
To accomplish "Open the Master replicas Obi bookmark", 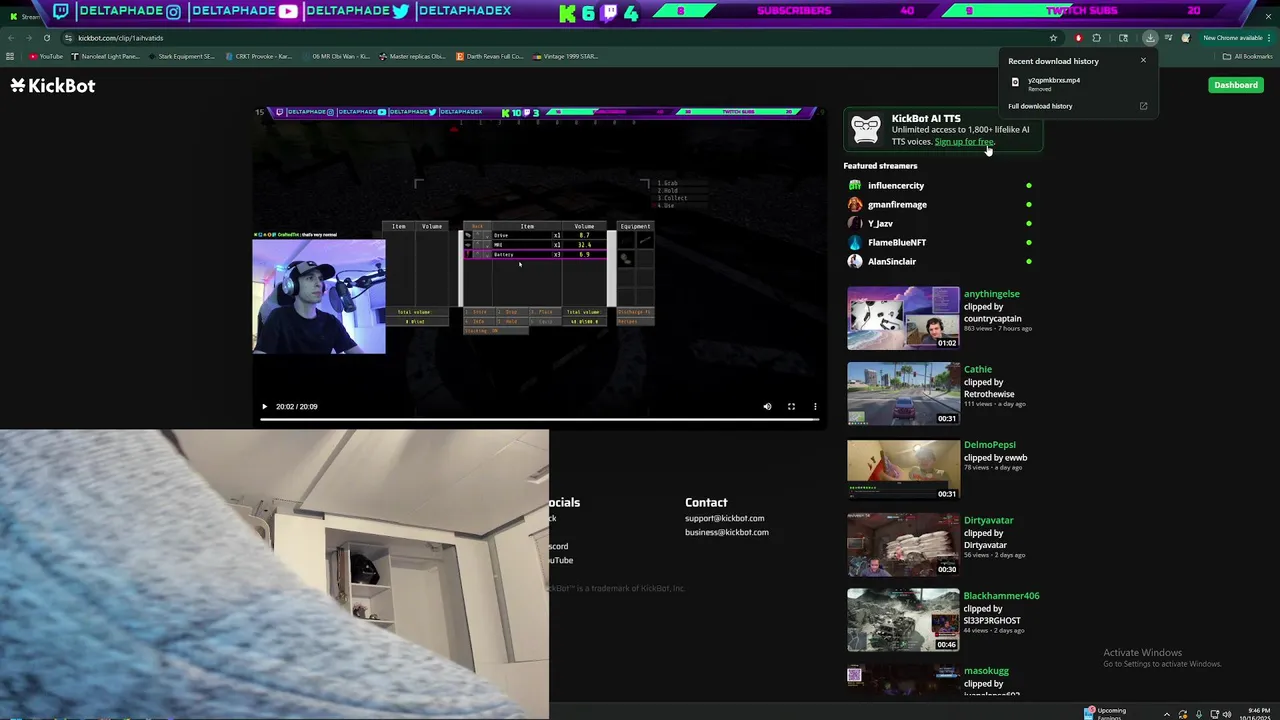I will click(413, 56).
